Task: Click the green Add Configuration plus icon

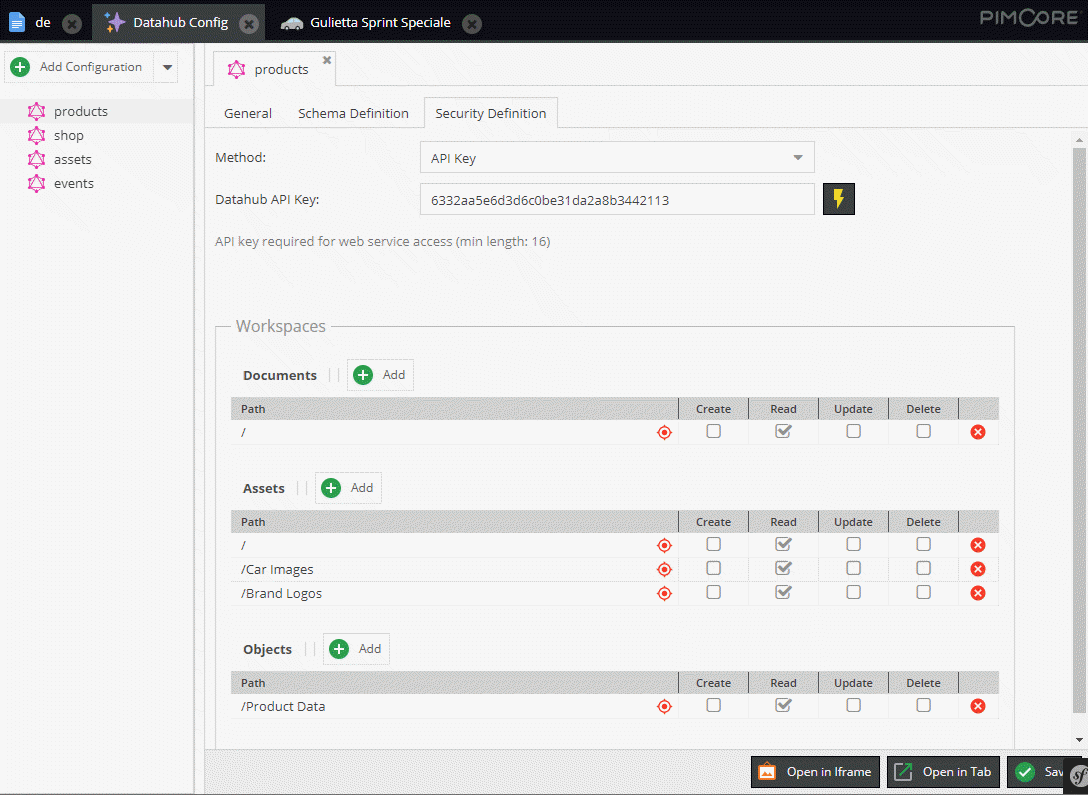Action: click(x=20, y=67)
